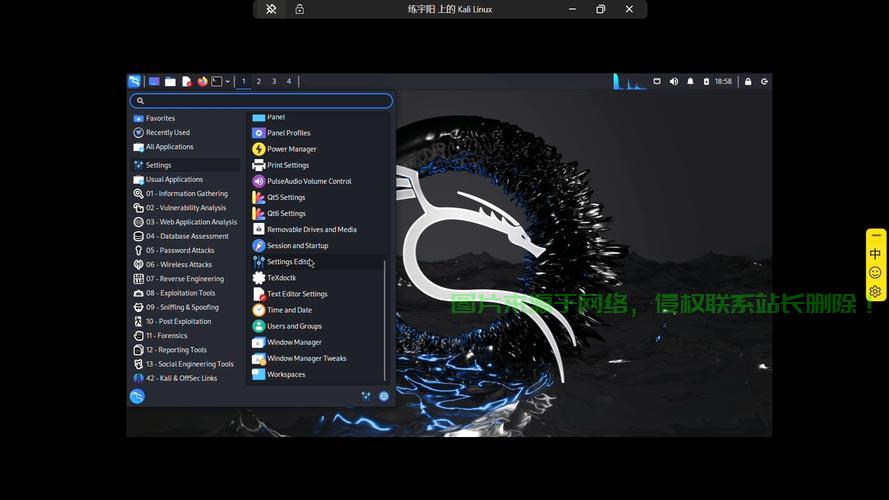Expand the terminal dropdown arrow in the panel

228,81
